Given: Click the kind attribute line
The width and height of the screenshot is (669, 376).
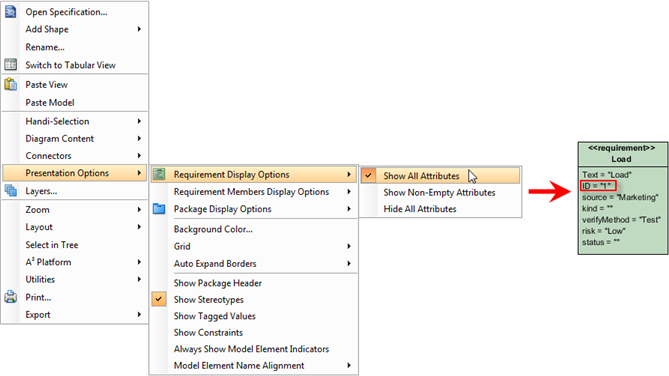Looking at the screenshot, I should coord(597,208).
